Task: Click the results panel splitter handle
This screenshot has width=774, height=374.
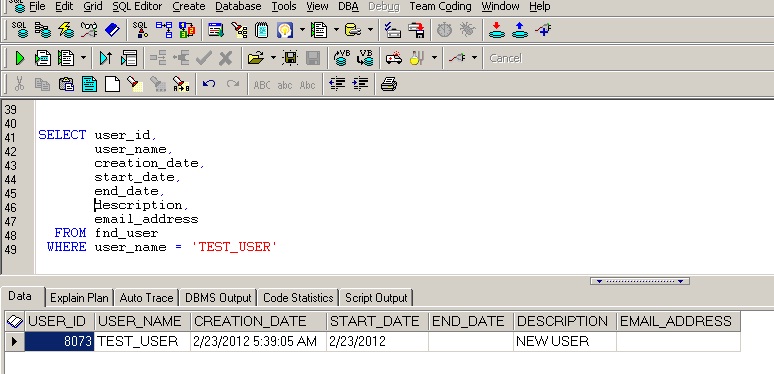Action: point(640,281)
